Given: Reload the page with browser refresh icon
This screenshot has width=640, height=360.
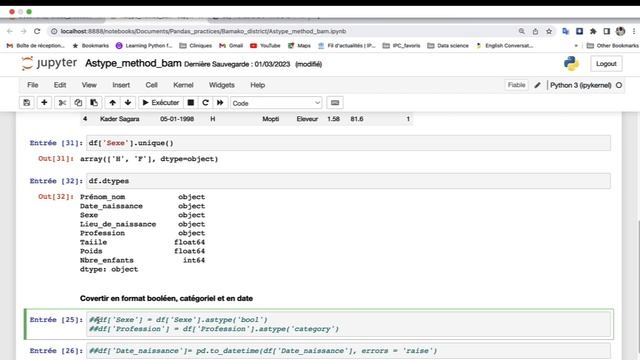Looking at the screenshot, I should coord(37,31).
